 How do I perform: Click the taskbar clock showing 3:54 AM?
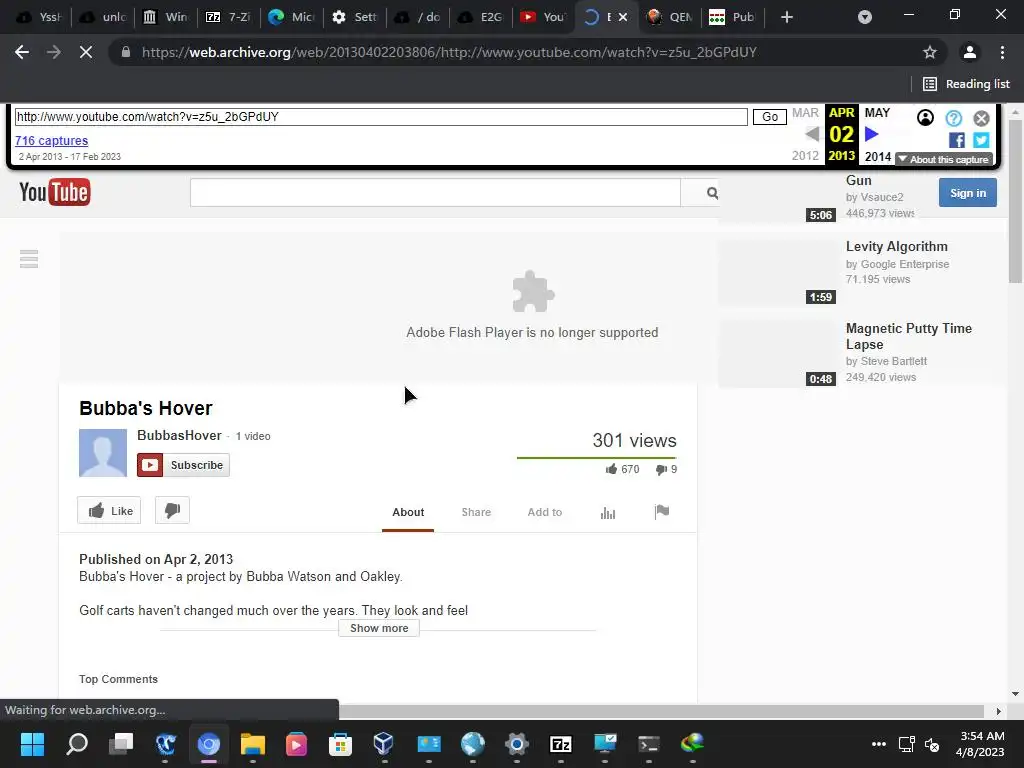(x=980, y=744)
